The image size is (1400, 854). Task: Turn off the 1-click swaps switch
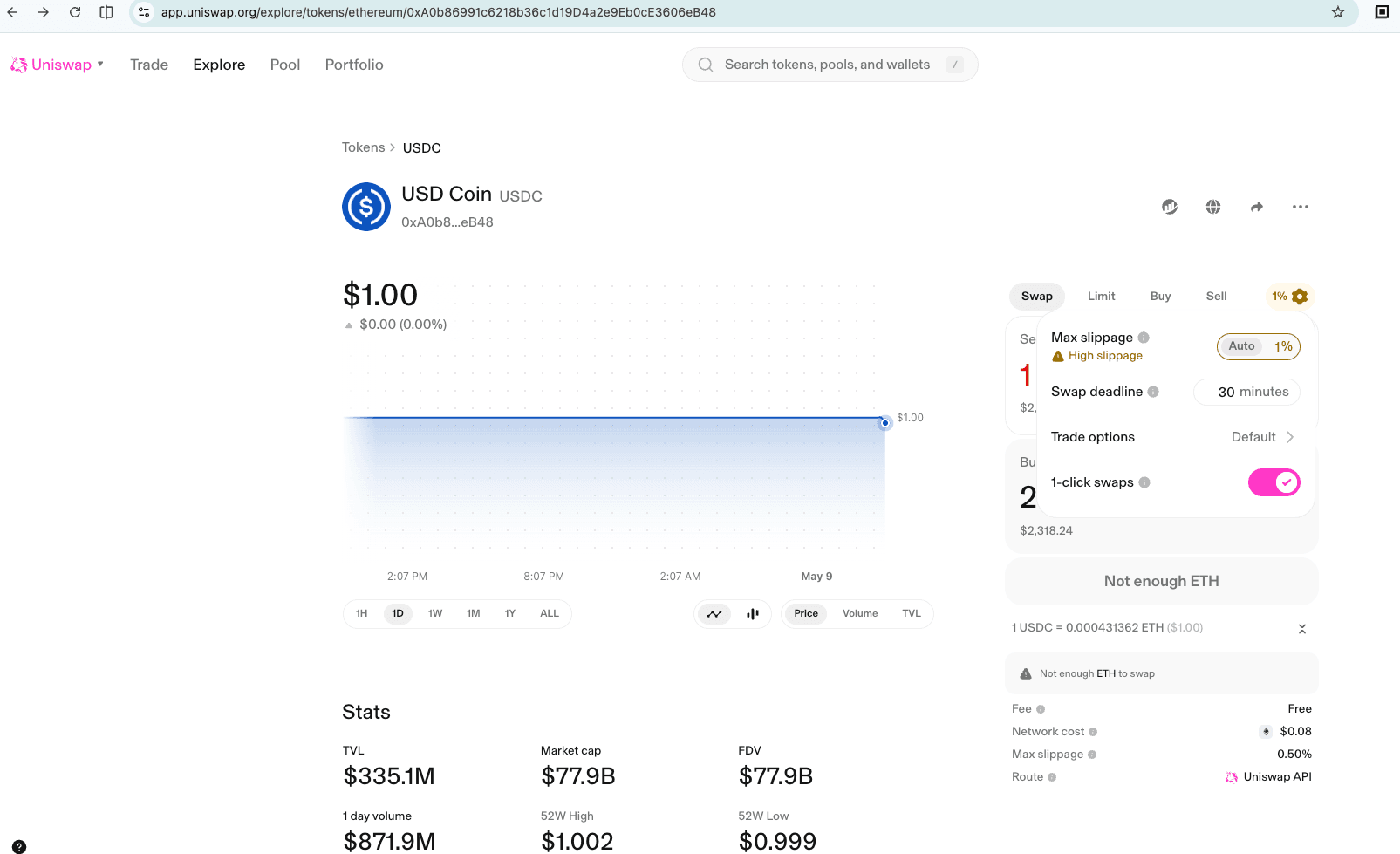[x=1274, y=482]
